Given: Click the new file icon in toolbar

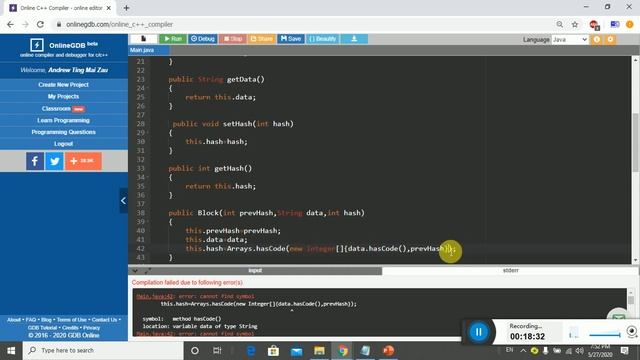Looking at the screenshot, I should point(143,39).
